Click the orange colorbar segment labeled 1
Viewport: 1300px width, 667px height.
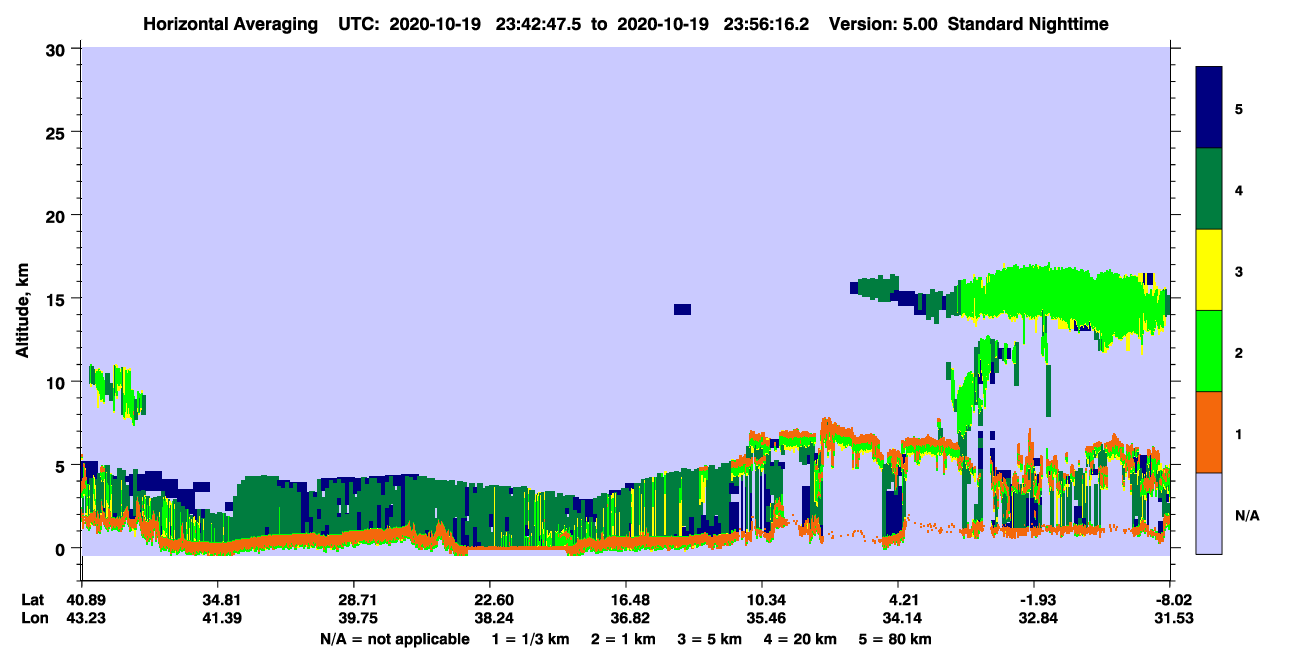pyautogui.click(x=1209, y=432)
